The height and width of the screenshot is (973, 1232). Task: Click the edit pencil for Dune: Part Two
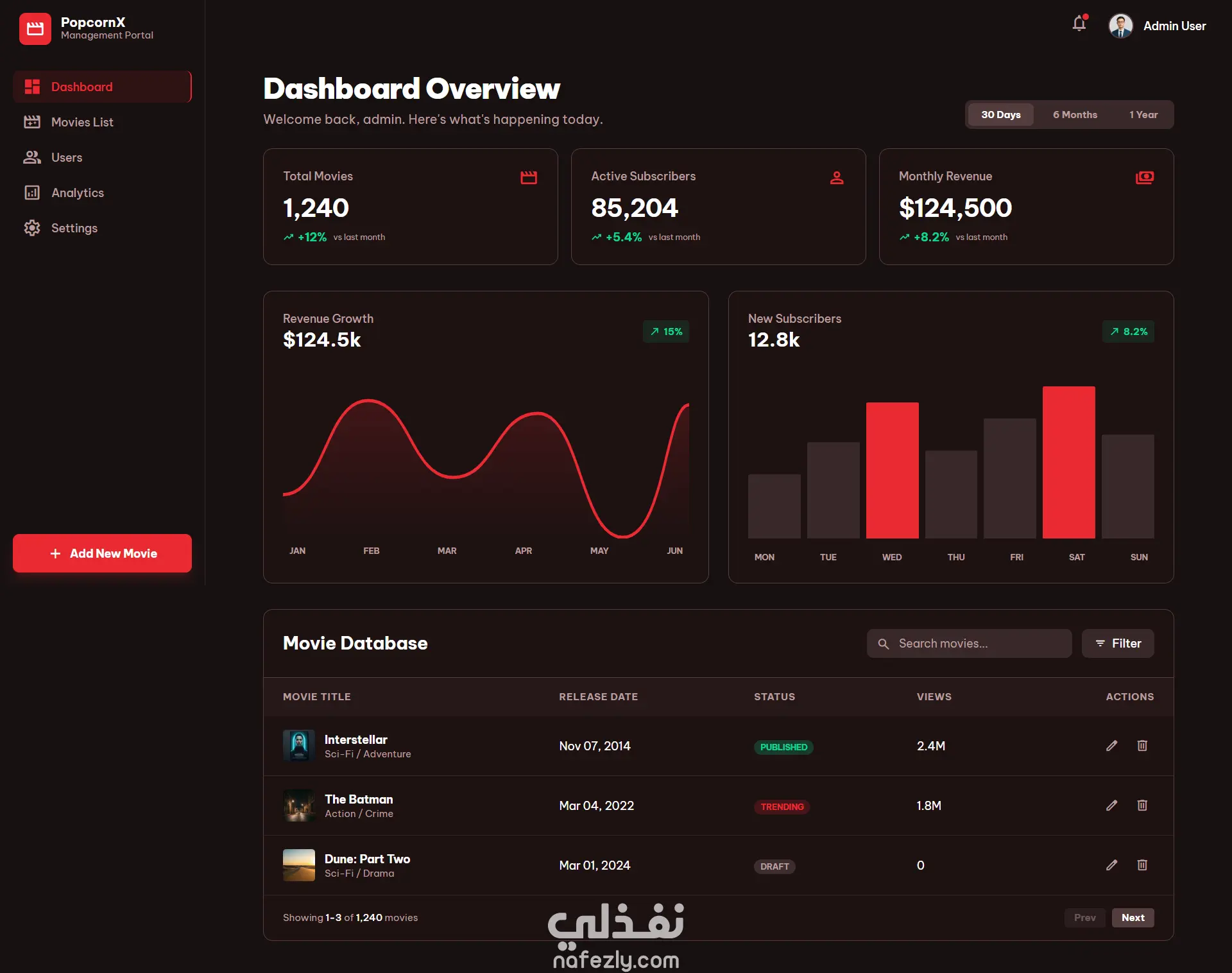(x=1111, y=865)
